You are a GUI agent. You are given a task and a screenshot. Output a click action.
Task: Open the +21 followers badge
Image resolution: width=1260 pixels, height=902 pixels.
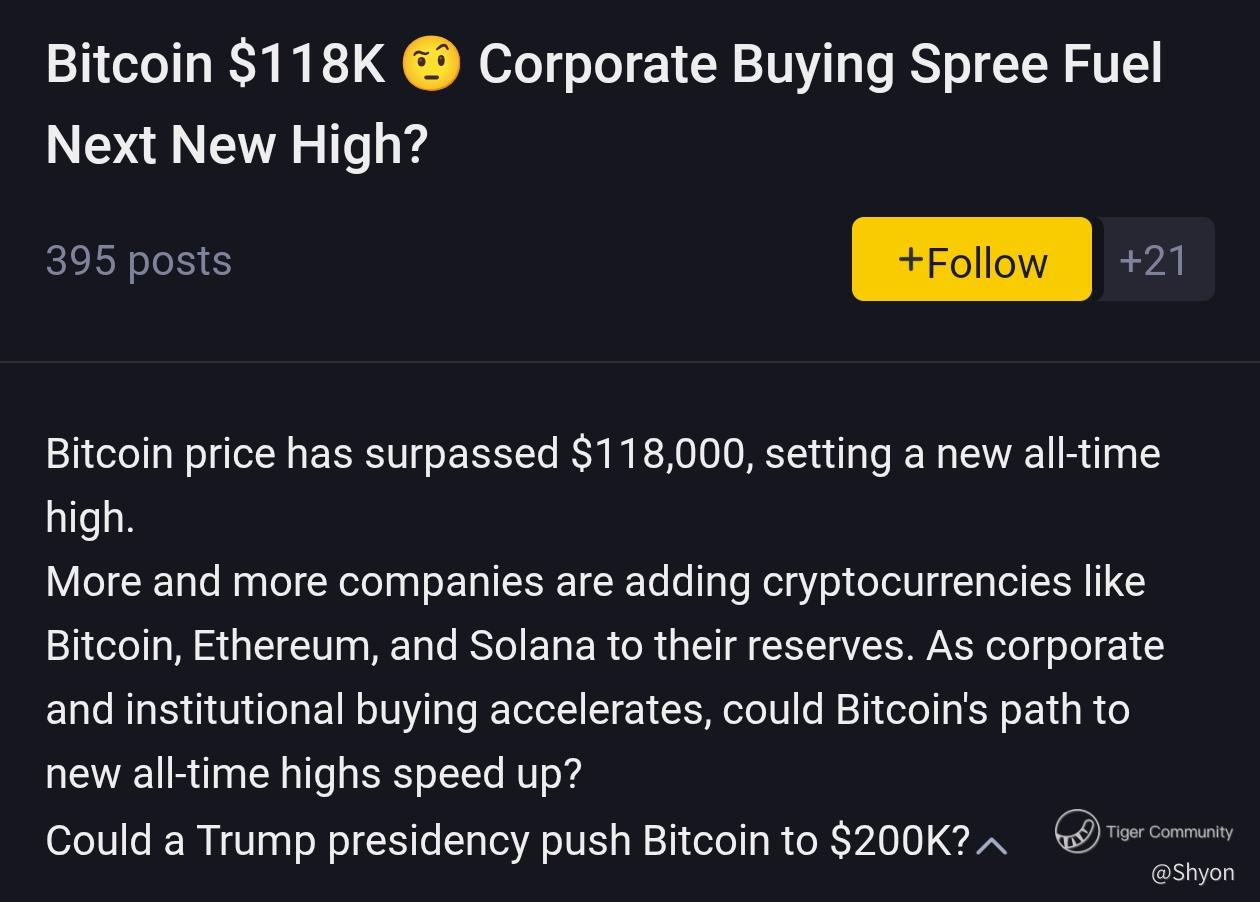1153,260
